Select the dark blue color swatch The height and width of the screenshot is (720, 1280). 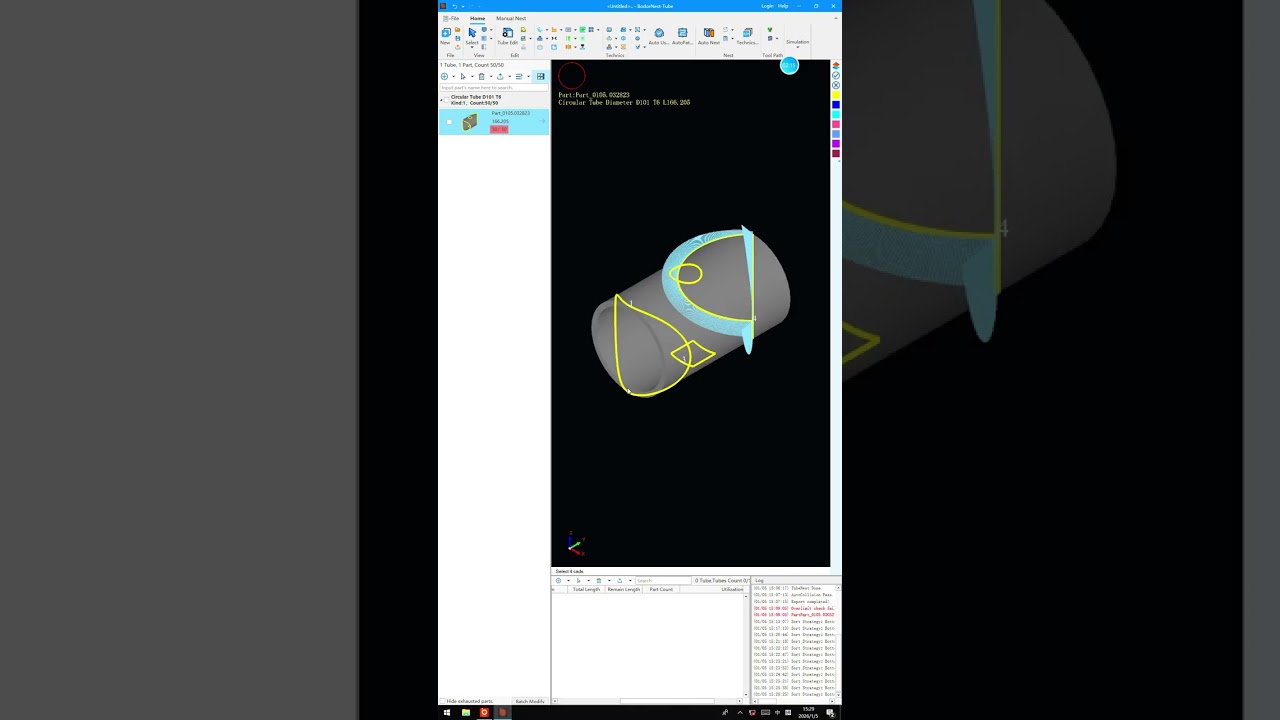pos(836,105)
